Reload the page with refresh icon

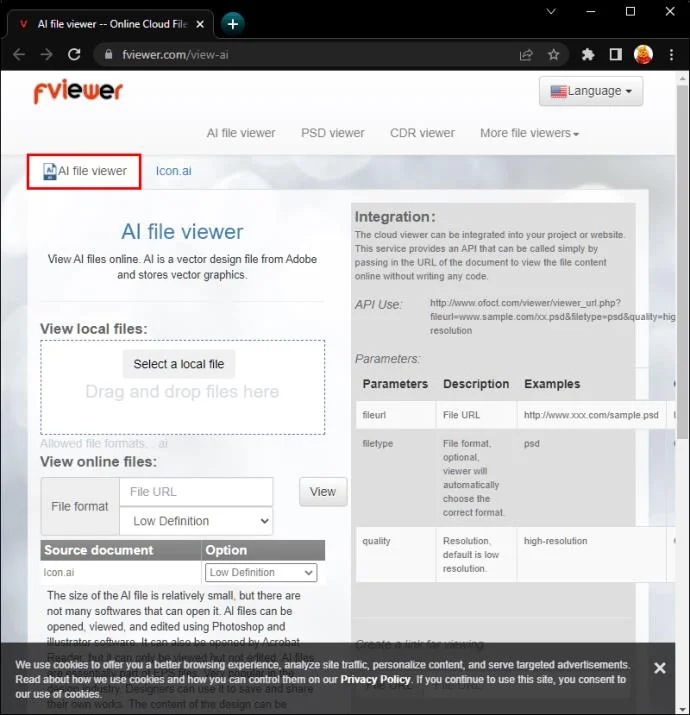tap(74, 55)
